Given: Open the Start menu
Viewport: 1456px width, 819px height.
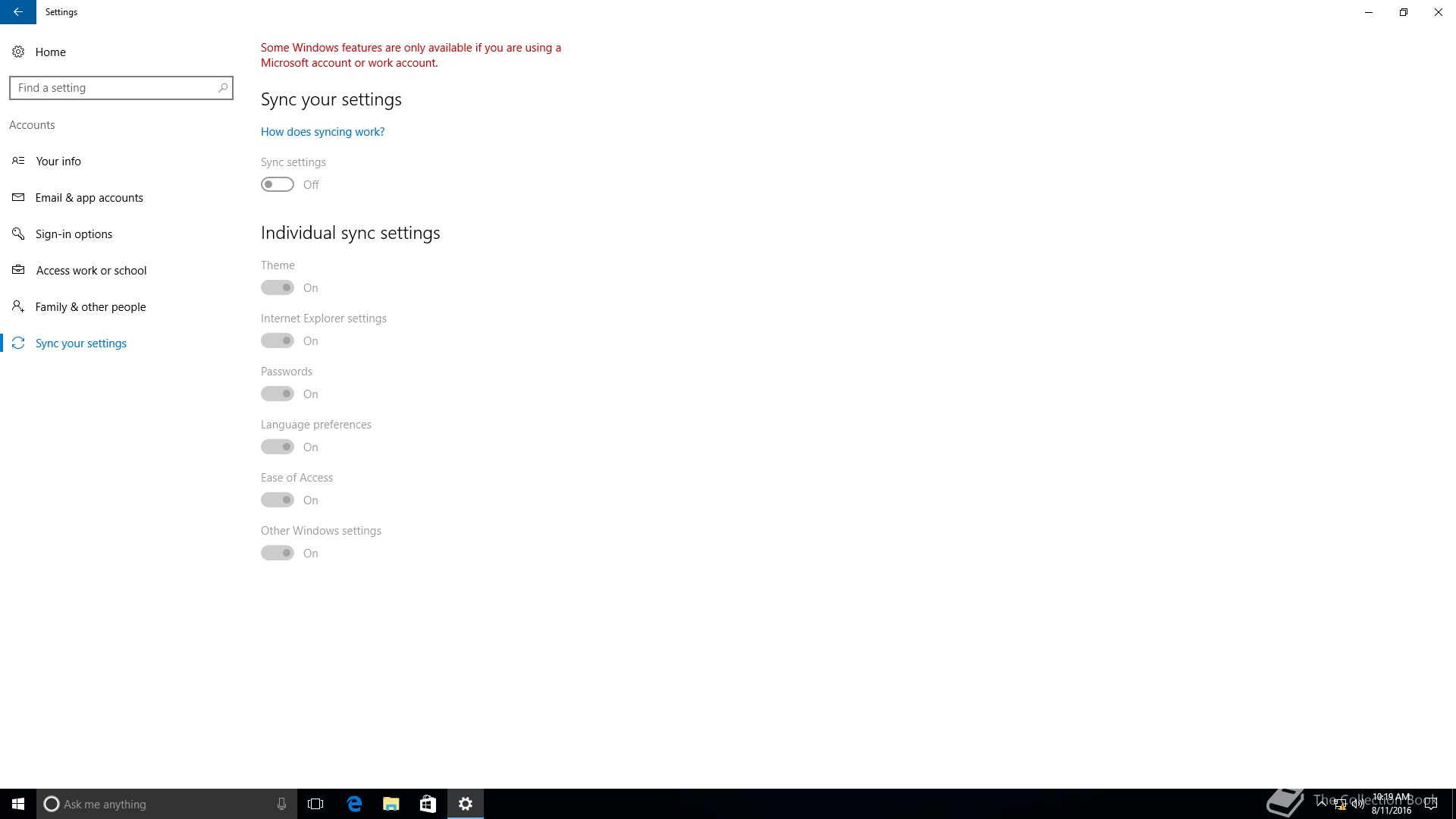Looking at the screenshot, I should coord(18,804).
